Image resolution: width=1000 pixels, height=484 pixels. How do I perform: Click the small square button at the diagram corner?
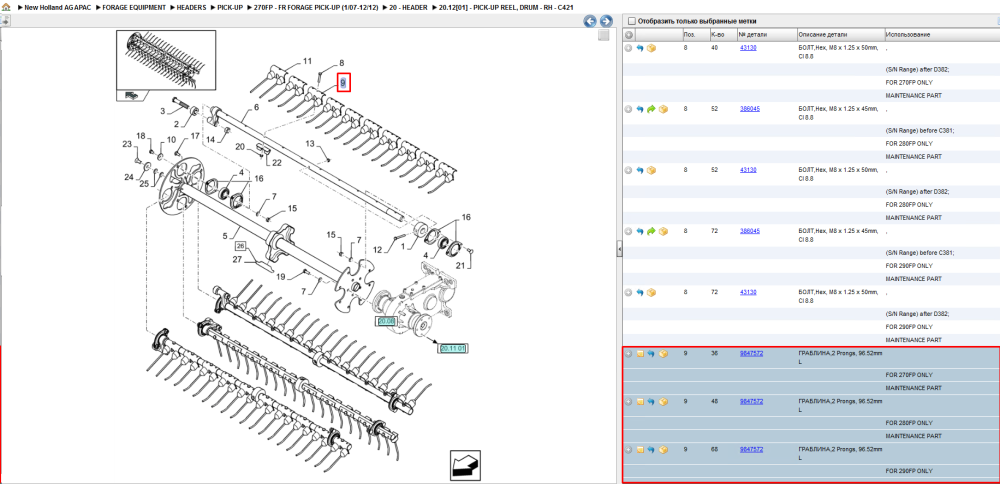603,36
